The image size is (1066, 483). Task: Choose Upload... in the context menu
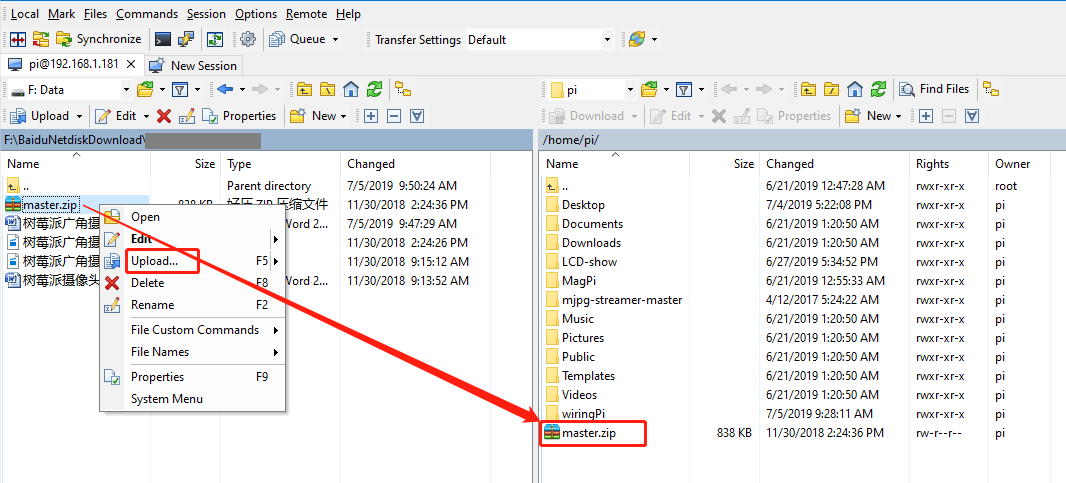point(155,261)
